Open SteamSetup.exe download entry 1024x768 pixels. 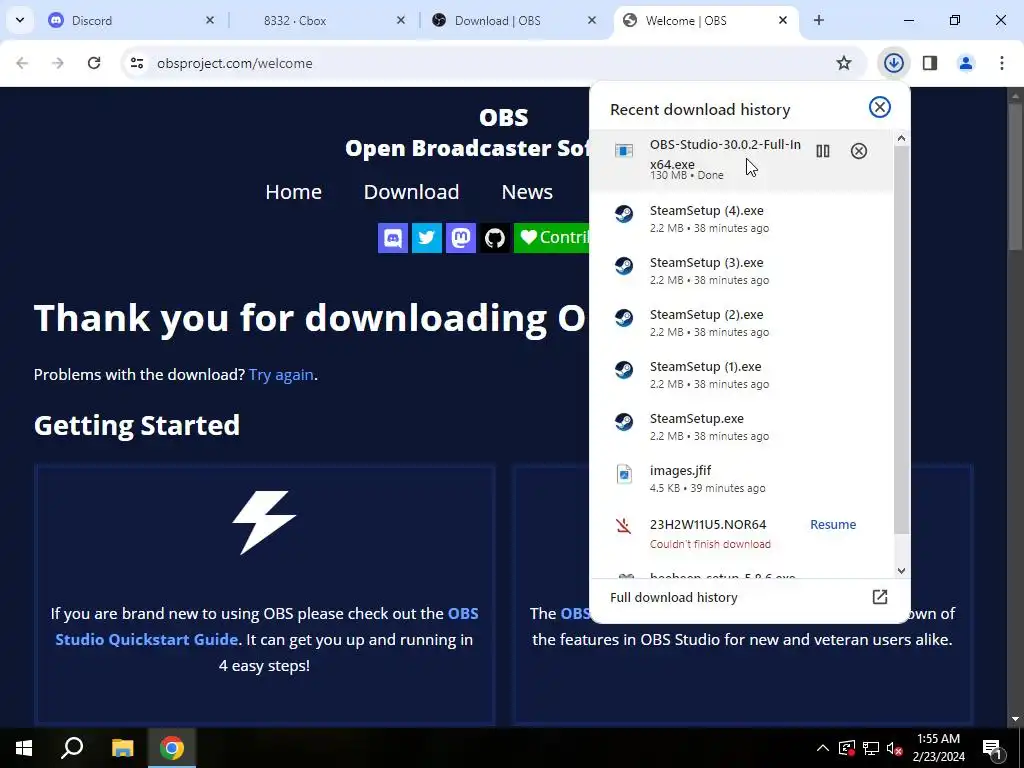[x=741, y=426]
